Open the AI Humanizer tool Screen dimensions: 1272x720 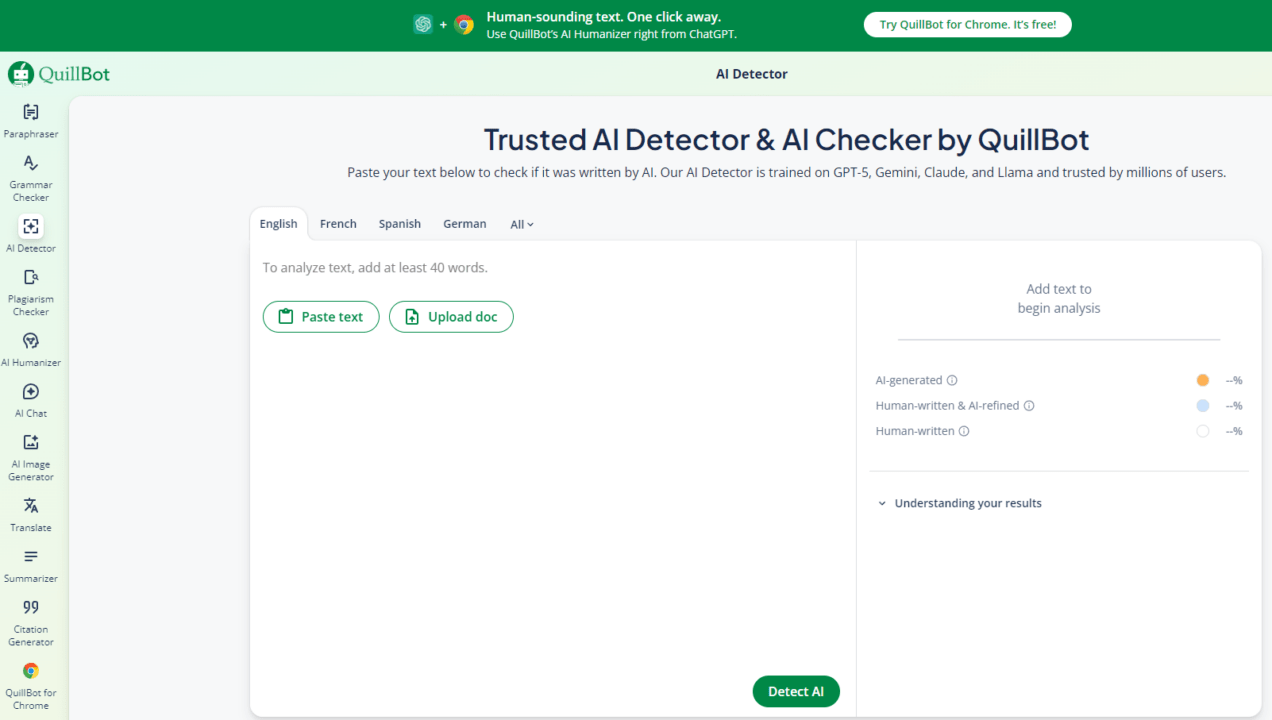point(31,348)
